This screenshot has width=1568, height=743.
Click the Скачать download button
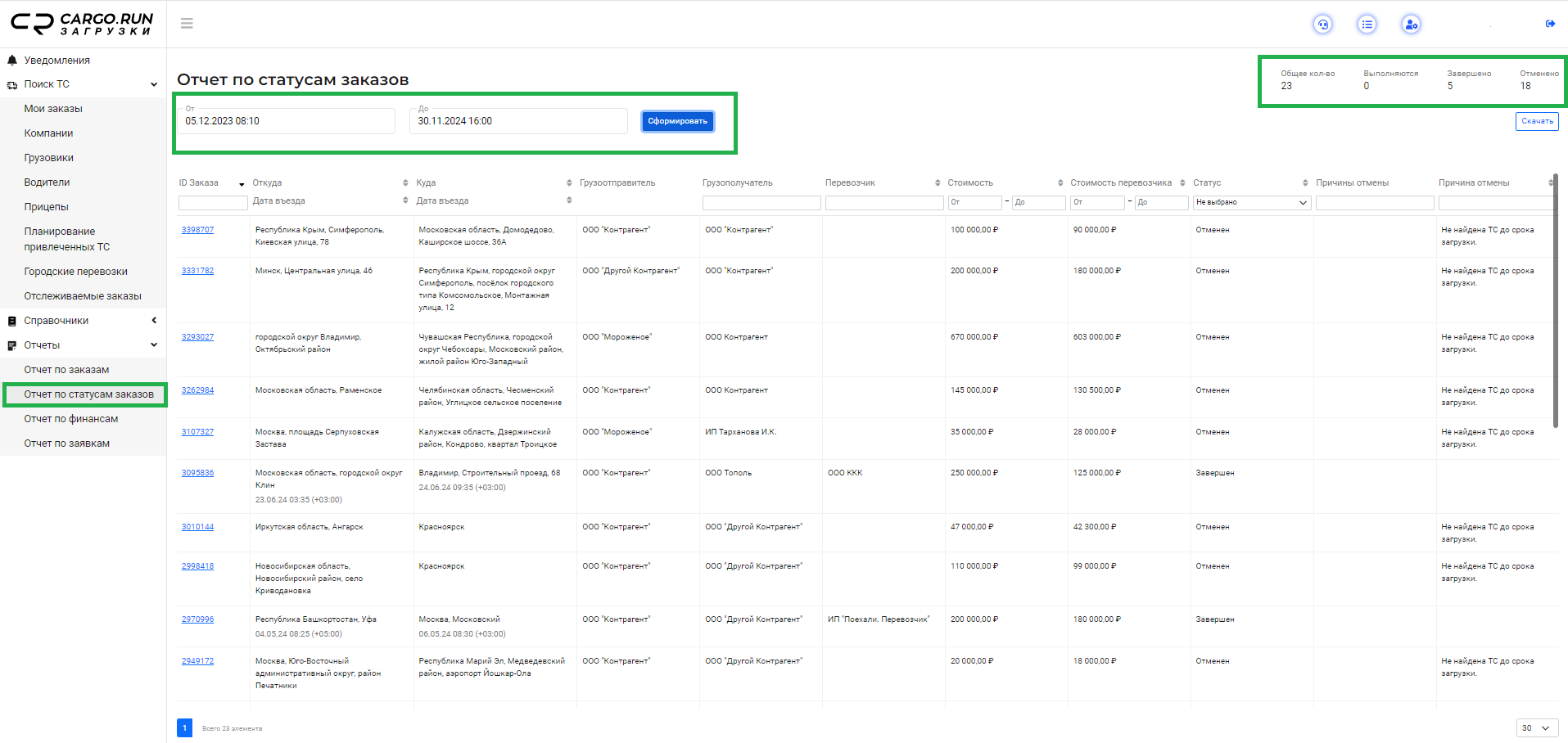(x=1536, y=121)
